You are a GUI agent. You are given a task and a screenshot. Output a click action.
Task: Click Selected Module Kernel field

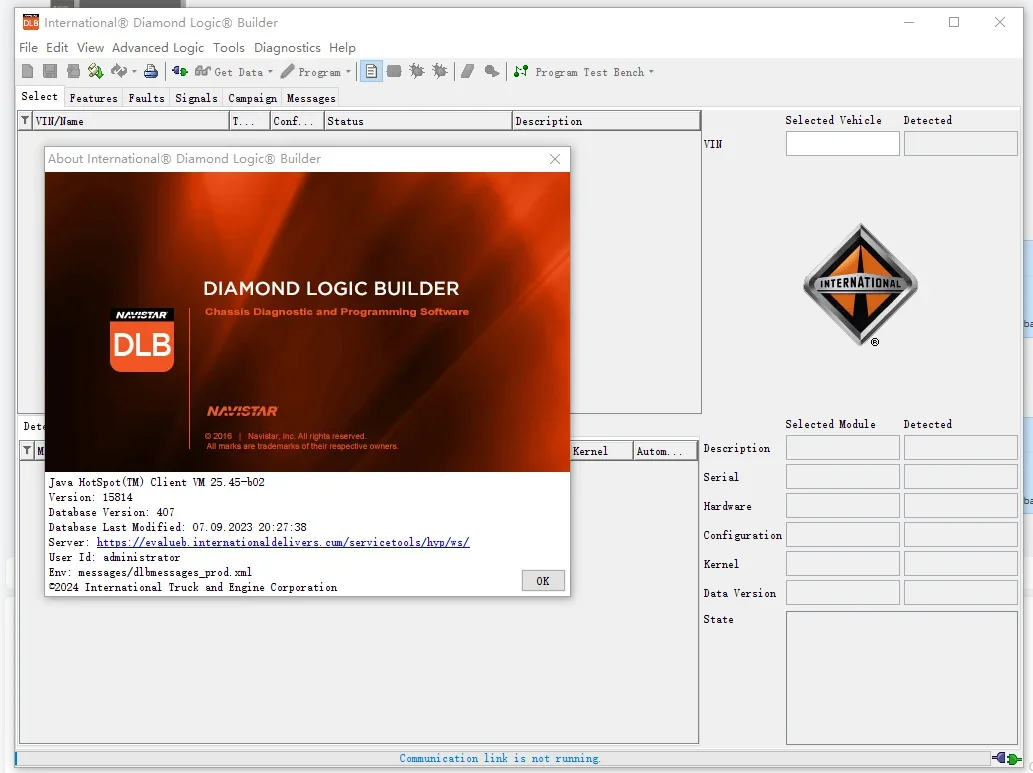843,564
